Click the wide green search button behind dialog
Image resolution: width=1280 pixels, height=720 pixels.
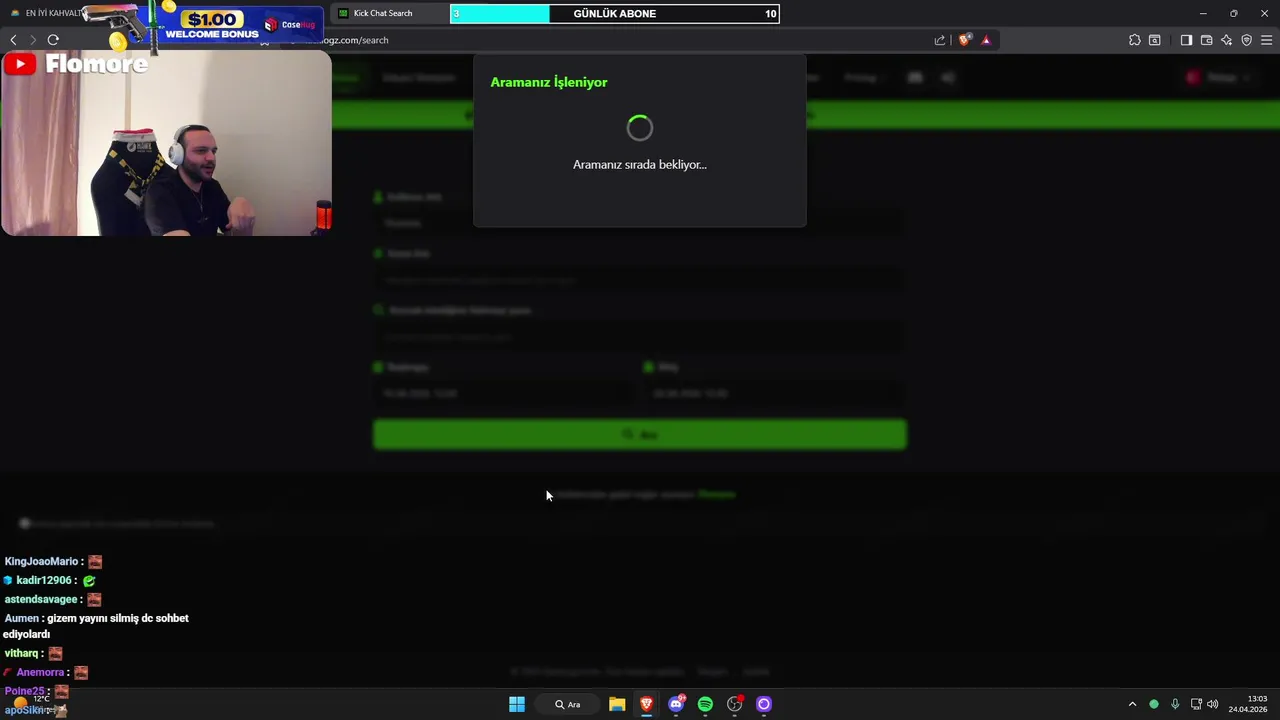(640, 434)
